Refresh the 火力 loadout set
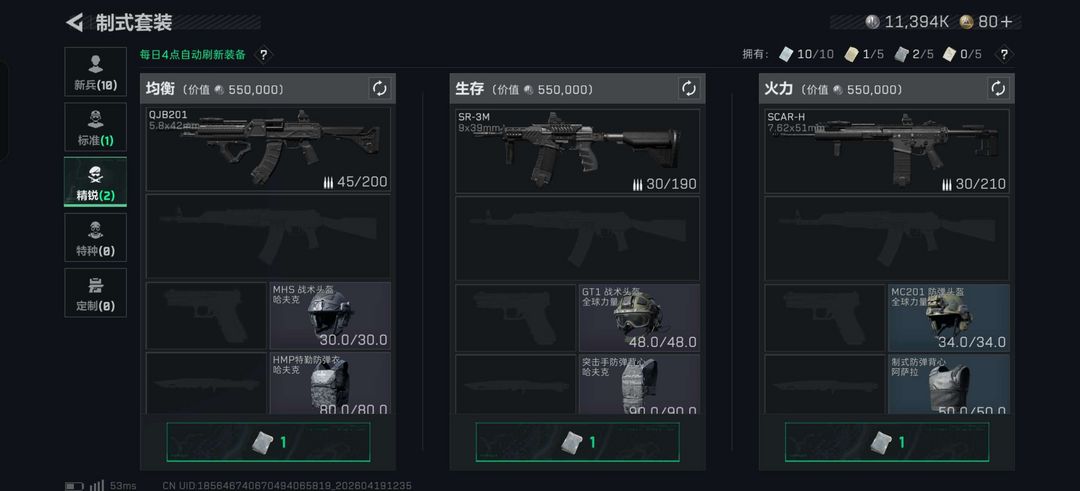 pos(998,88)
